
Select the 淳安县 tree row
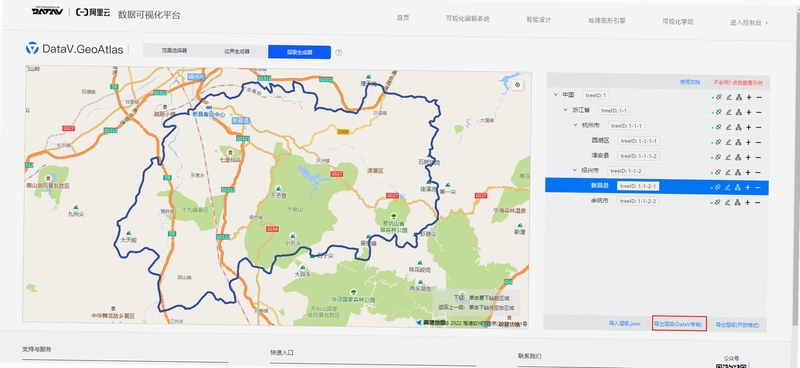tap(657, 156)
